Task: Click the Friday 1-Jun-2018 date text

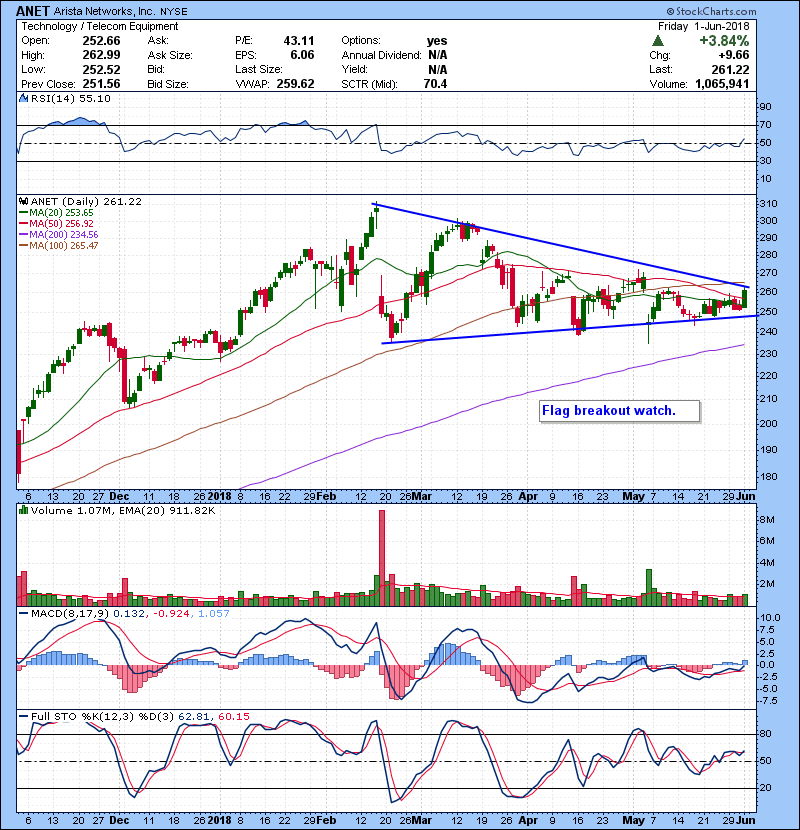Action: [x=704, y=26]
